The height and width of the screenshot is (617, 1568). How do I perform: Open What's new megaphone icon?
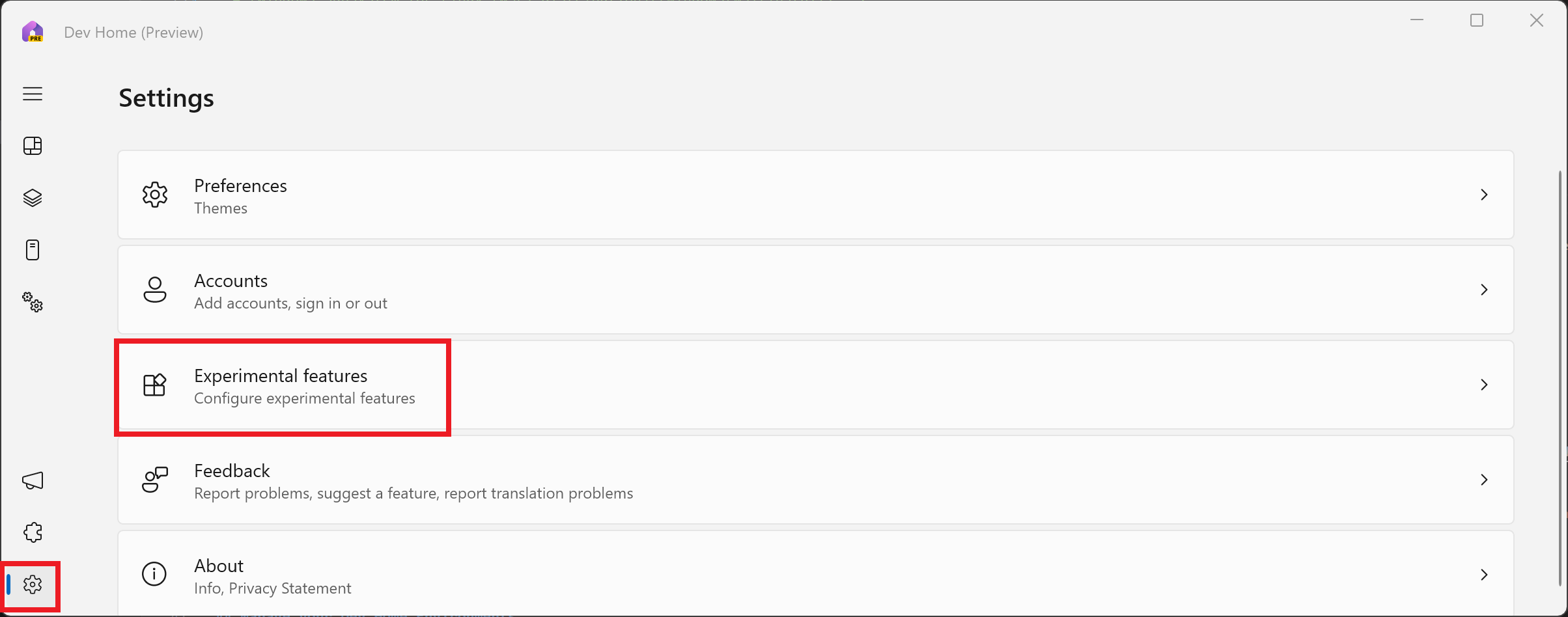(33, 480)
